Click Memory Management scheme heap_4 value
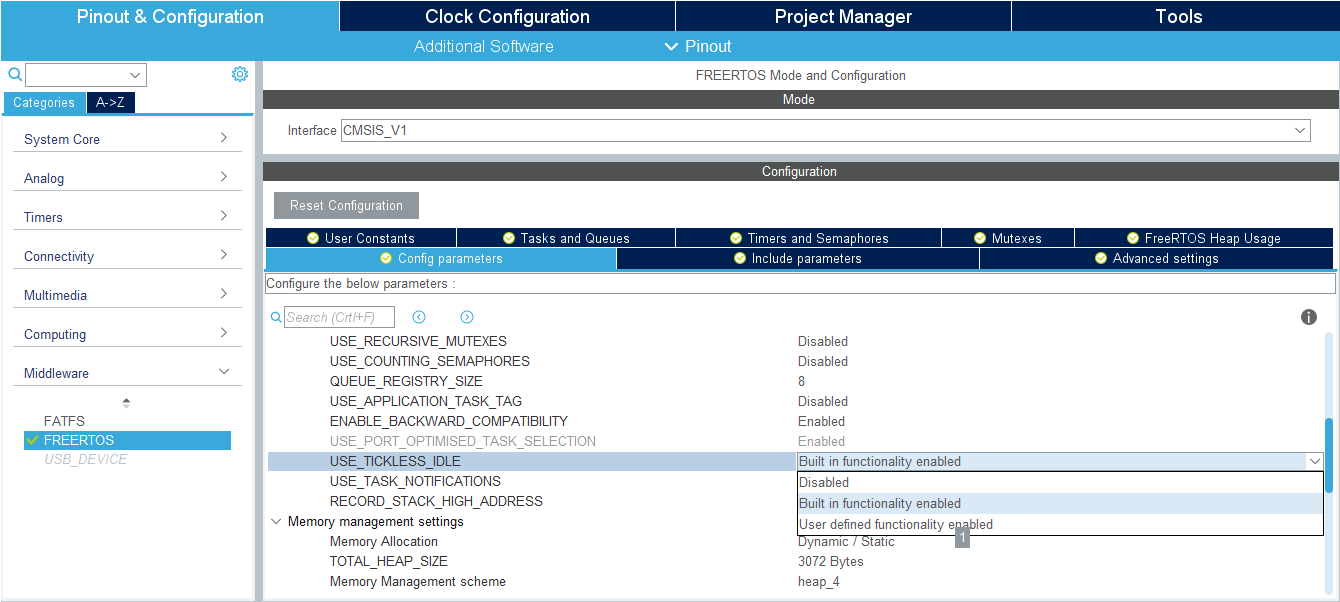This screenshot has width=1340, height=602. click(x=818, y=581)
